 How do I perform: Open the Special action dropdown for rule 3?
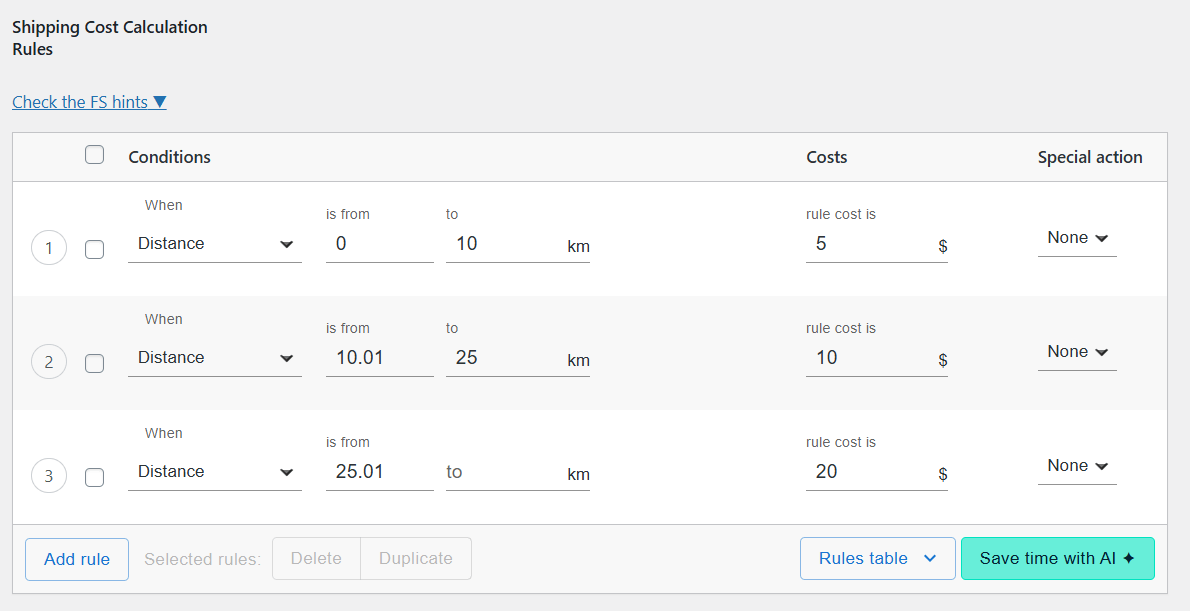[x=1077, y=465]
